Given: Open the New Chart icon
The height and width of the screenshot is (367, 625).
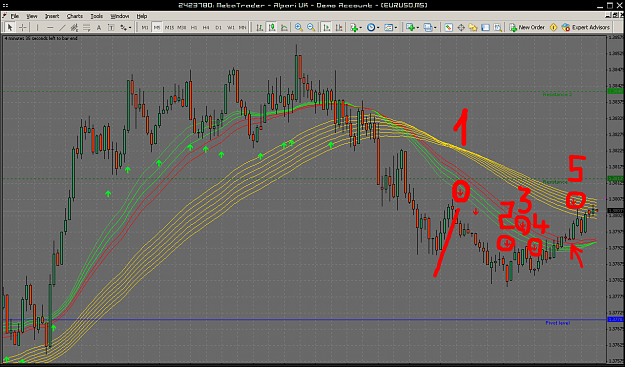Looking at the screenshot, I should click(x=410, y=27).
